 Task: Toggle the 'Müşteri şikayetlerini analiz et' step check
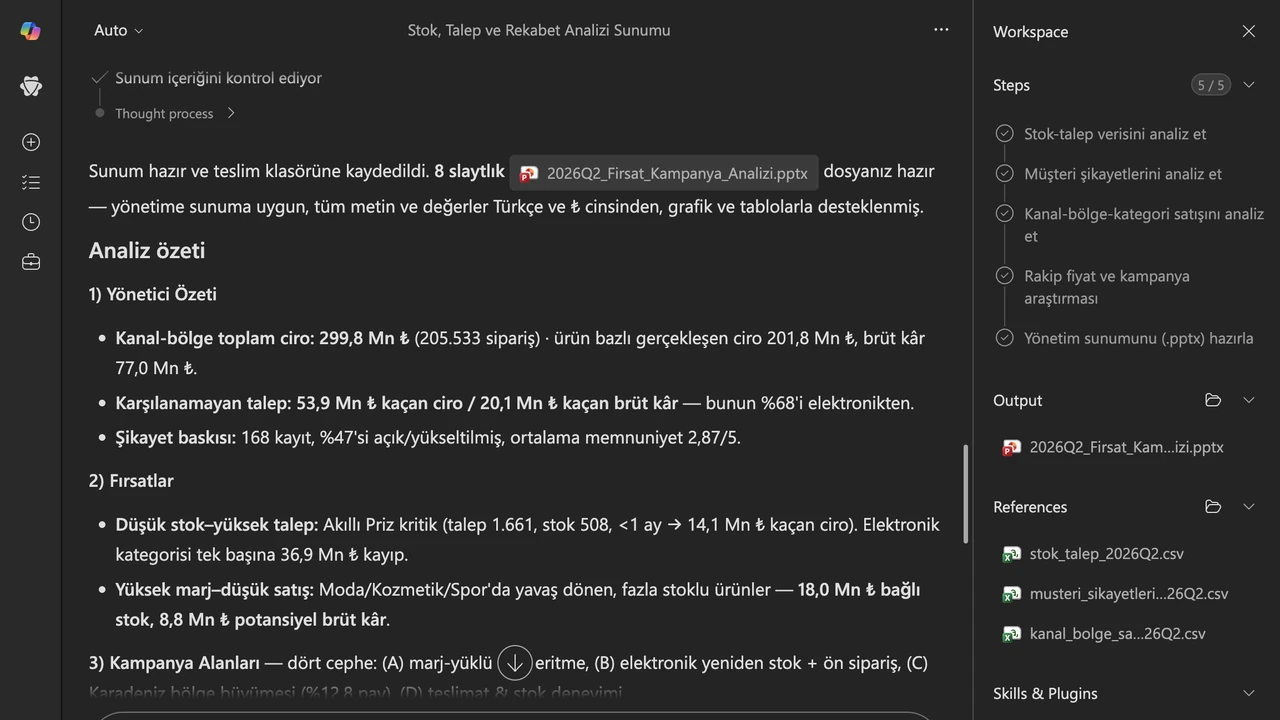point(1004,174)
